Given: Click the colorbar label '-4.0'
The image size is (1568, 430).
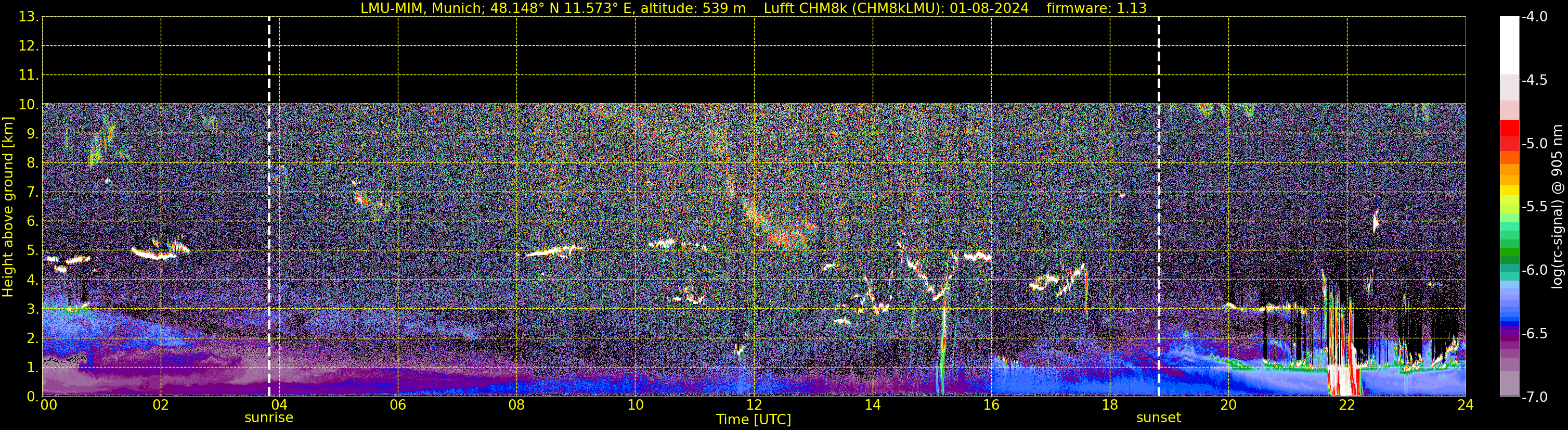Looking at the screenshot, I should coord(1534,17).
